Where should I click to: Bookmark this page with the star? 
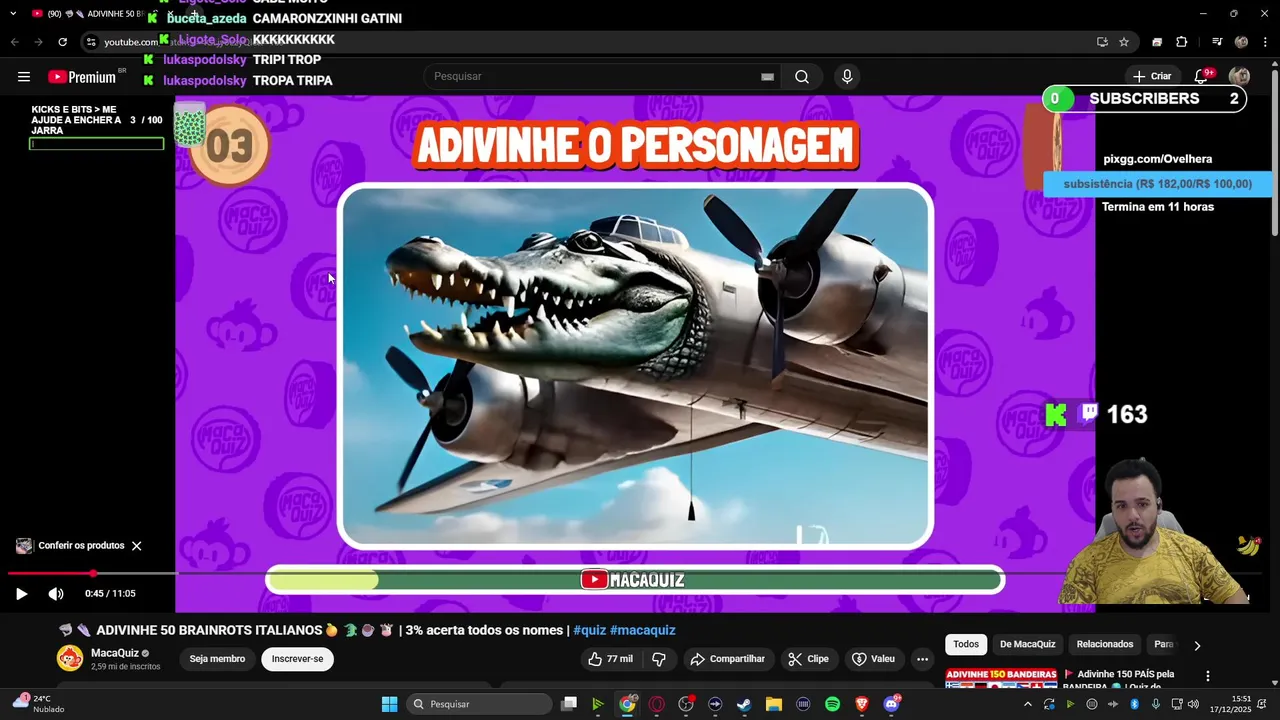pos(1124,42)
